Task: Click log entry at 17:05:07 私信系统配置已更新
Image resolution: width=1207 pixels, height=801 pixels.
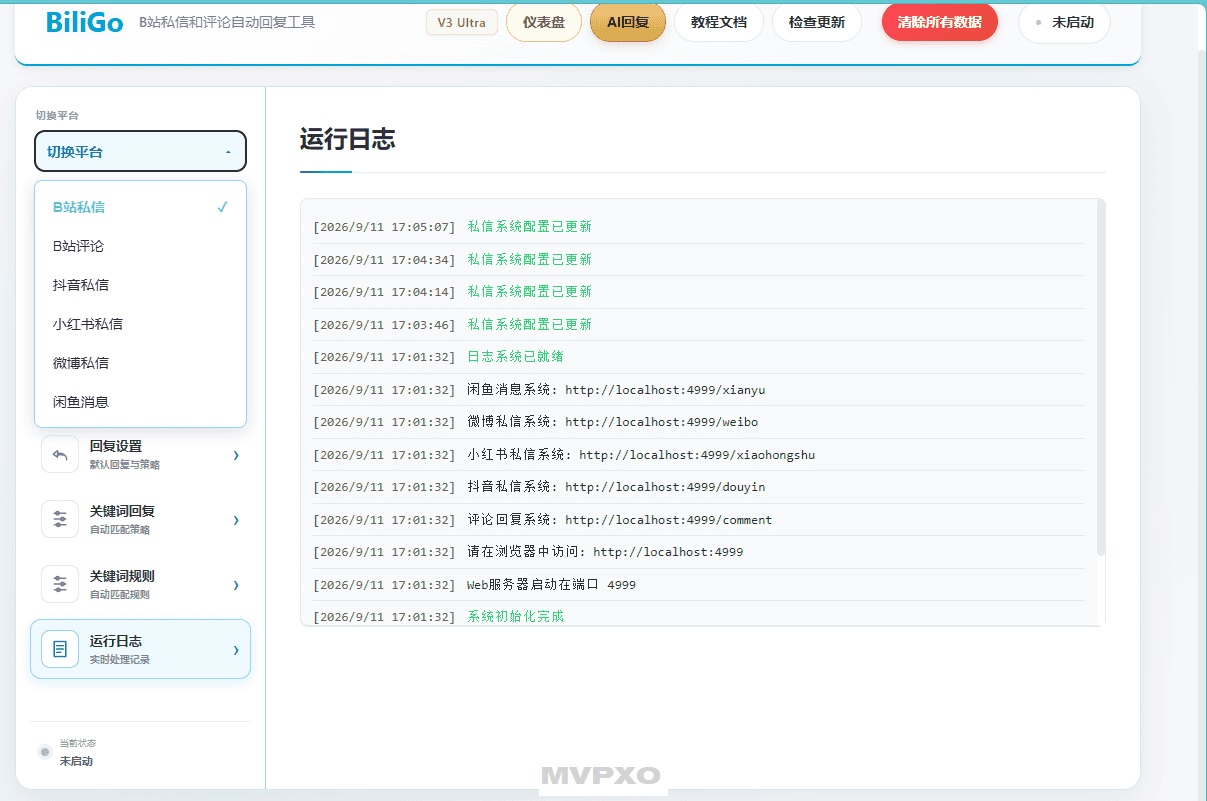Action: point(698,227)
